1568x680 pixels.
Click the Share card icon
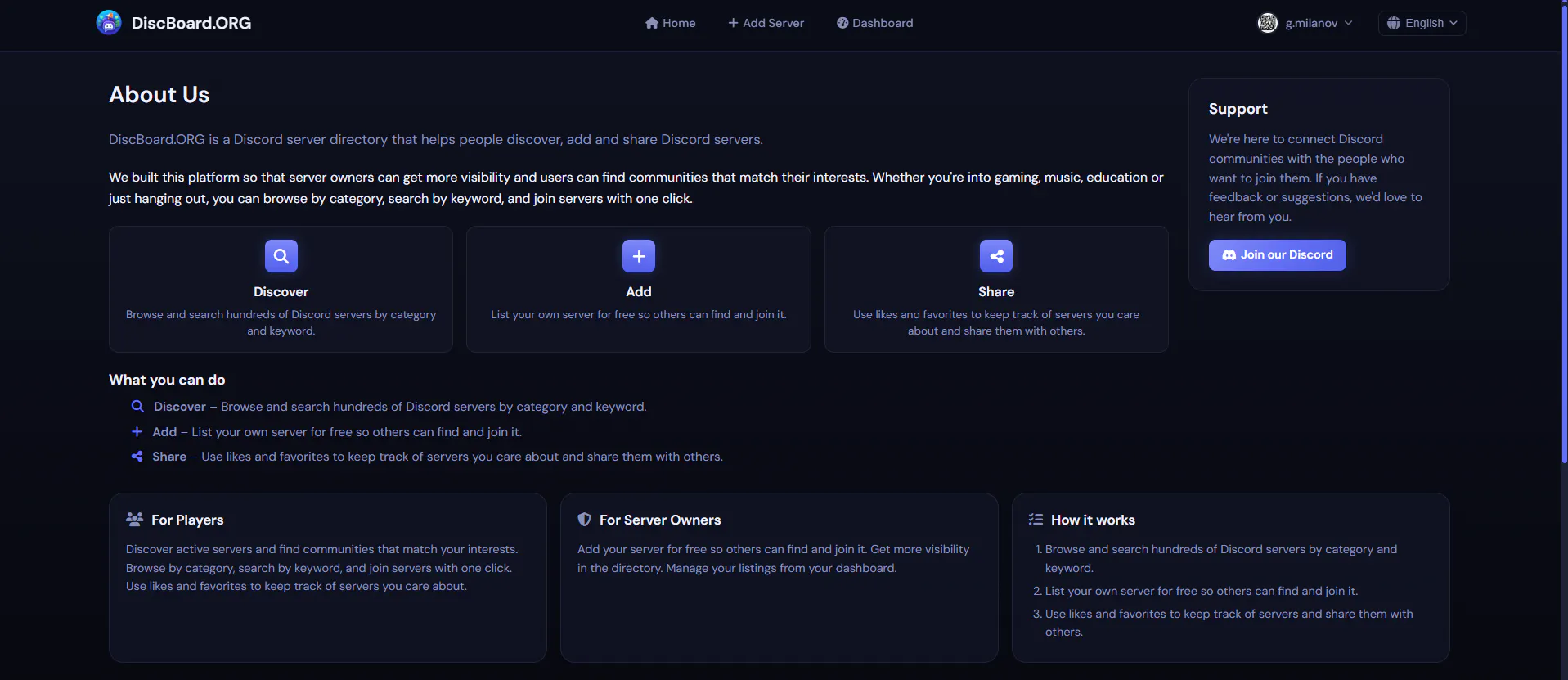[x=996, y=256]
